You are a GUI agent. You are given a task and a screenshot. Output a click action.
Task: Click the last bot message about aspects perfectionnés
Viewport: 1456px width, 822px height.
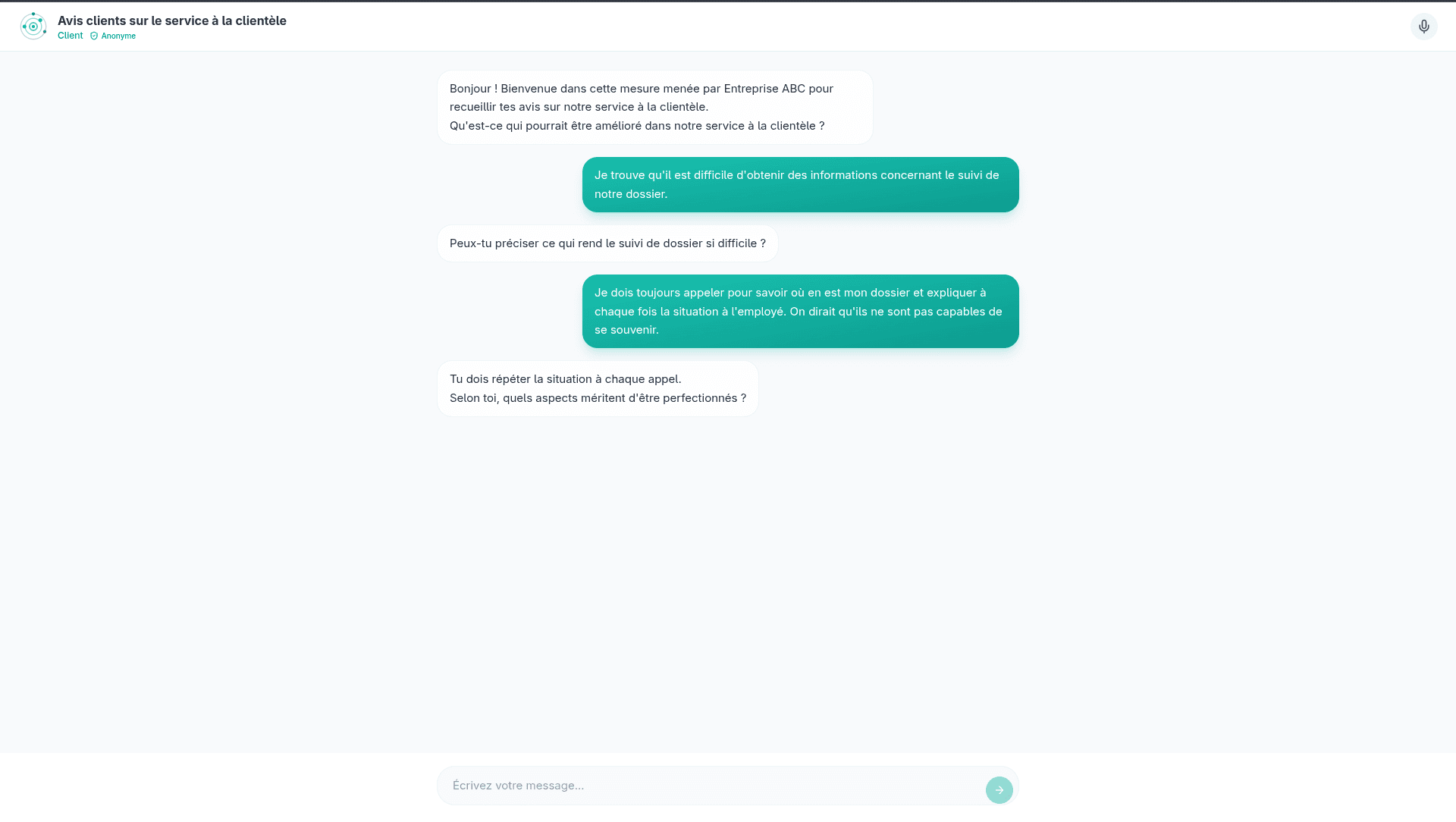coord(597,387)
